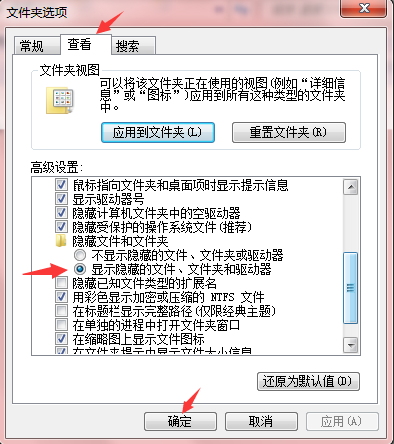The image size is (394, 444).
Task: Click the 取消 button
Action: [x=261, y=422]
